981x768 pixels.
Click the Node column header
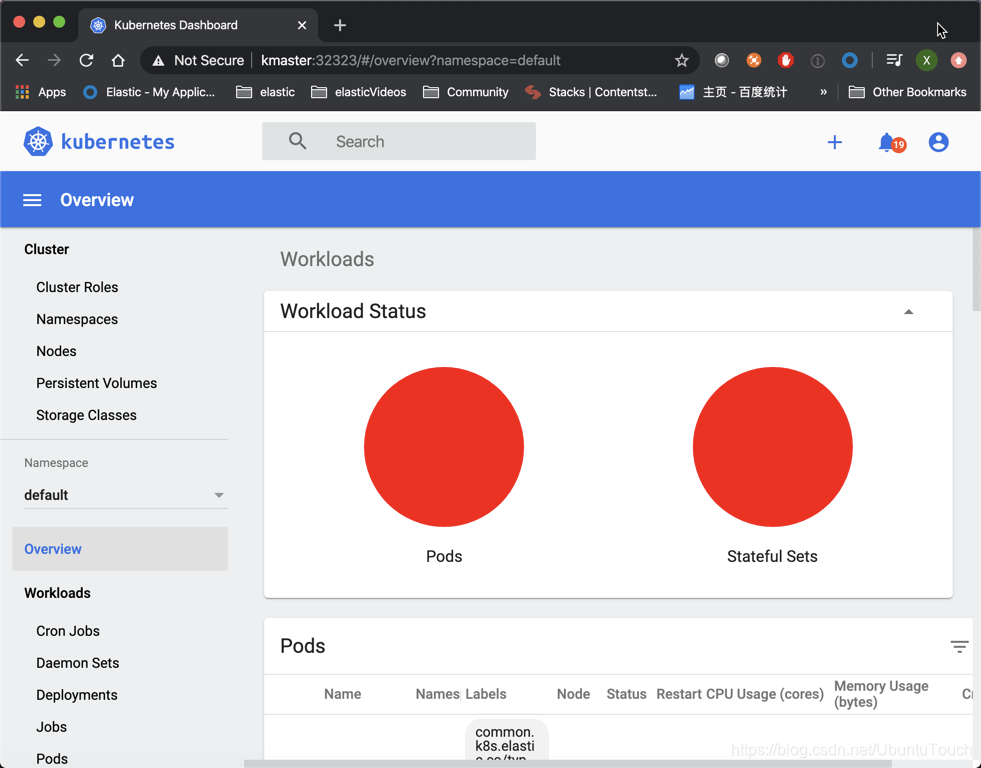[x=573, y=694]
